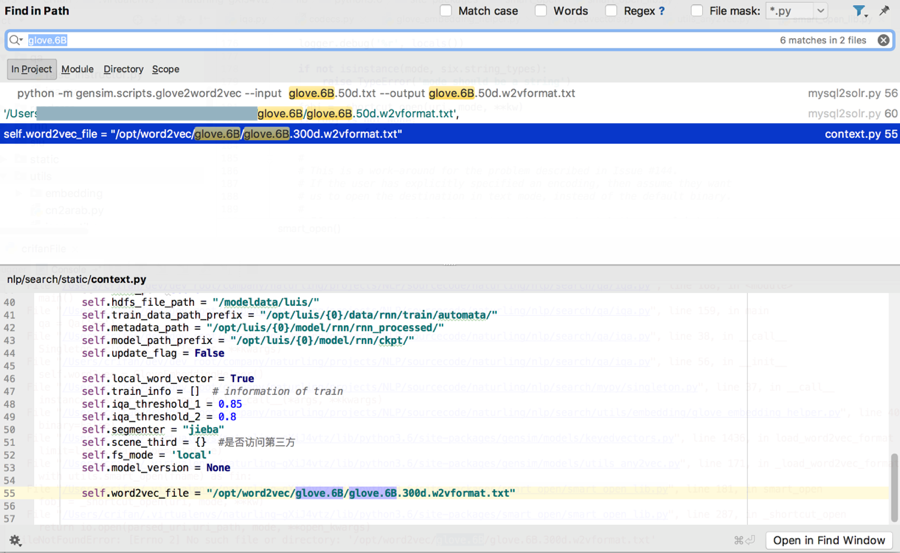Click the Open in Find Window button

pos(829,540)
